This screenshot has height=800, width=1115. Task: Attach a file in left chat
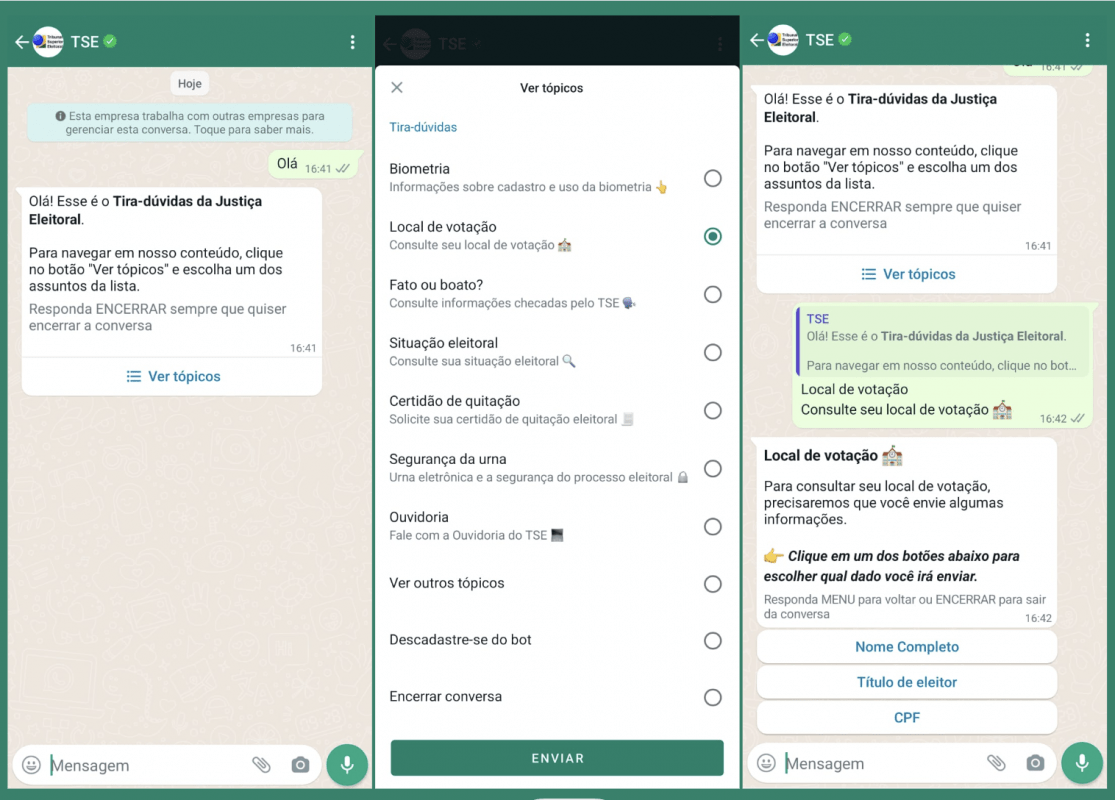click(x=262, y=764)
